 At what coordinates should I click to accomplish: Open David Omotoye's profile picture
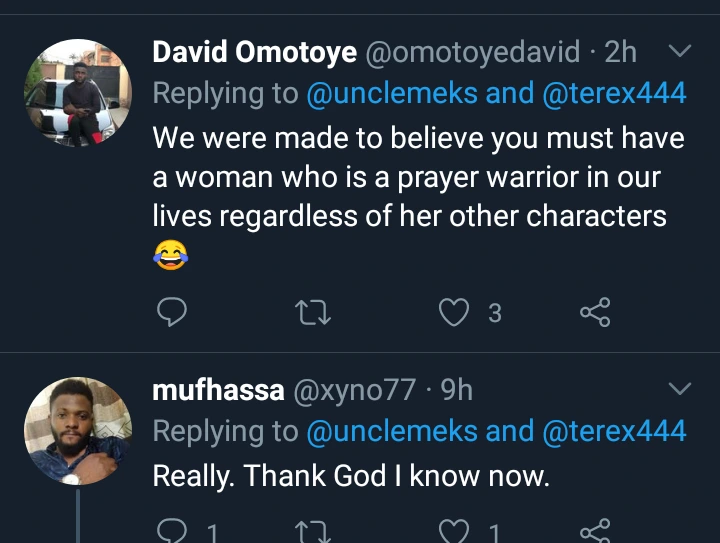pos(77,93)
